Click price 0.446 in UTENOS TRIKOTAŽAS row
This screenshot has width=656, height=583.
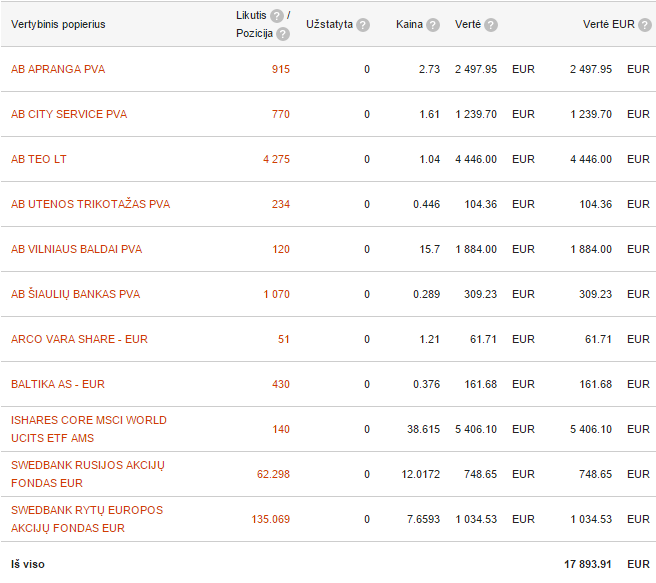click(x=426, y=204)
